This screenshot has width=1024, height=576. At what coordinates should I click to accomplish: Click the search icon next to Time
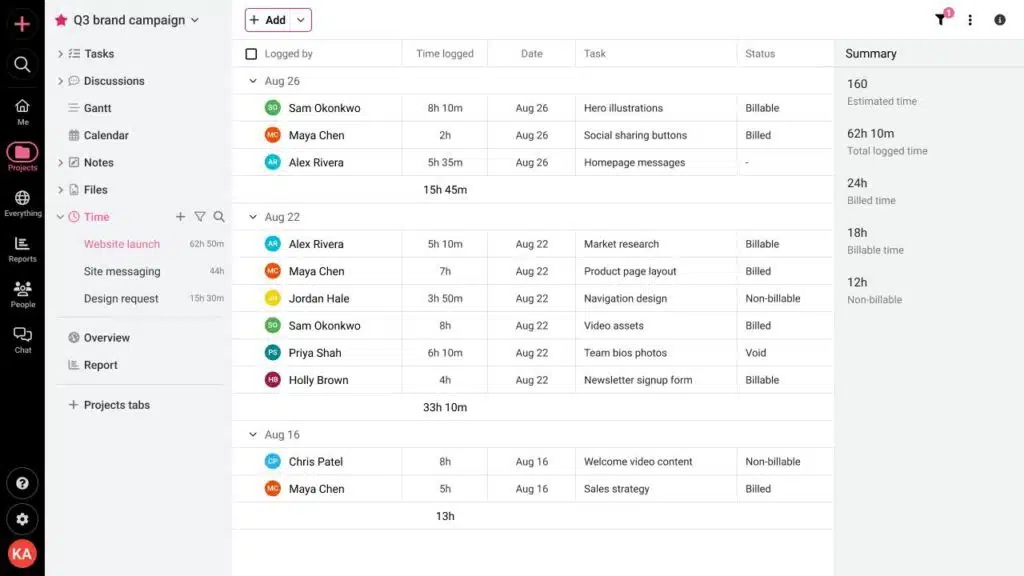click(x=219, y=216)
